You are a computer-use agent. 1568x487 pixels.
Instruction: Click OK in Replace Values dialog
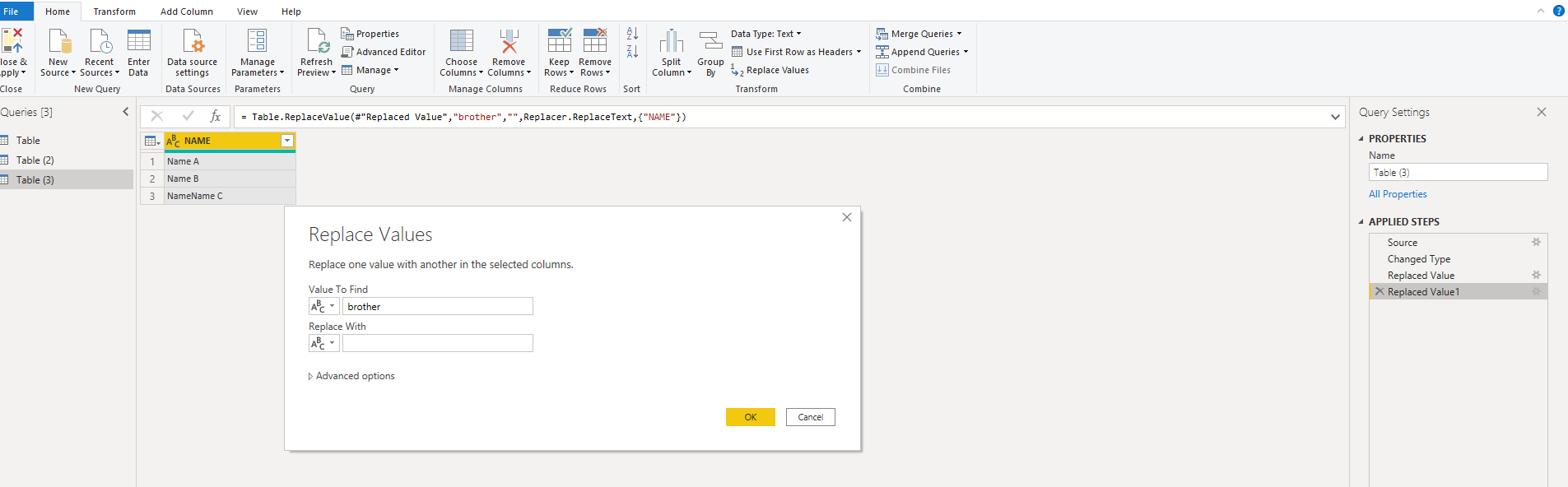click(x=751, y=417)
